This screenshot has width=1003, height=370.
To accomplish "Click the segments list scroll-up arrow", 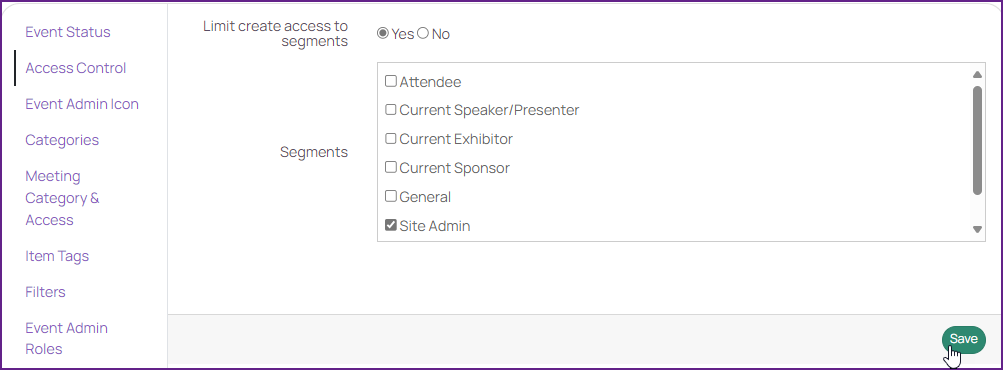I will click(977, 74).
